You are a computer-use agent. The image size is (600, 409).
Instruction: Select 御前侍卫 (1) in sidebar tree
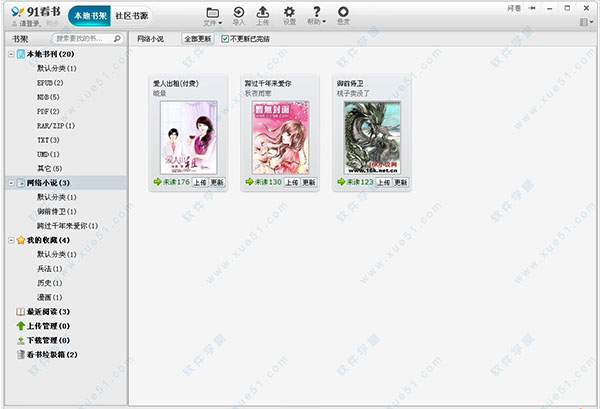click(57, 212)
